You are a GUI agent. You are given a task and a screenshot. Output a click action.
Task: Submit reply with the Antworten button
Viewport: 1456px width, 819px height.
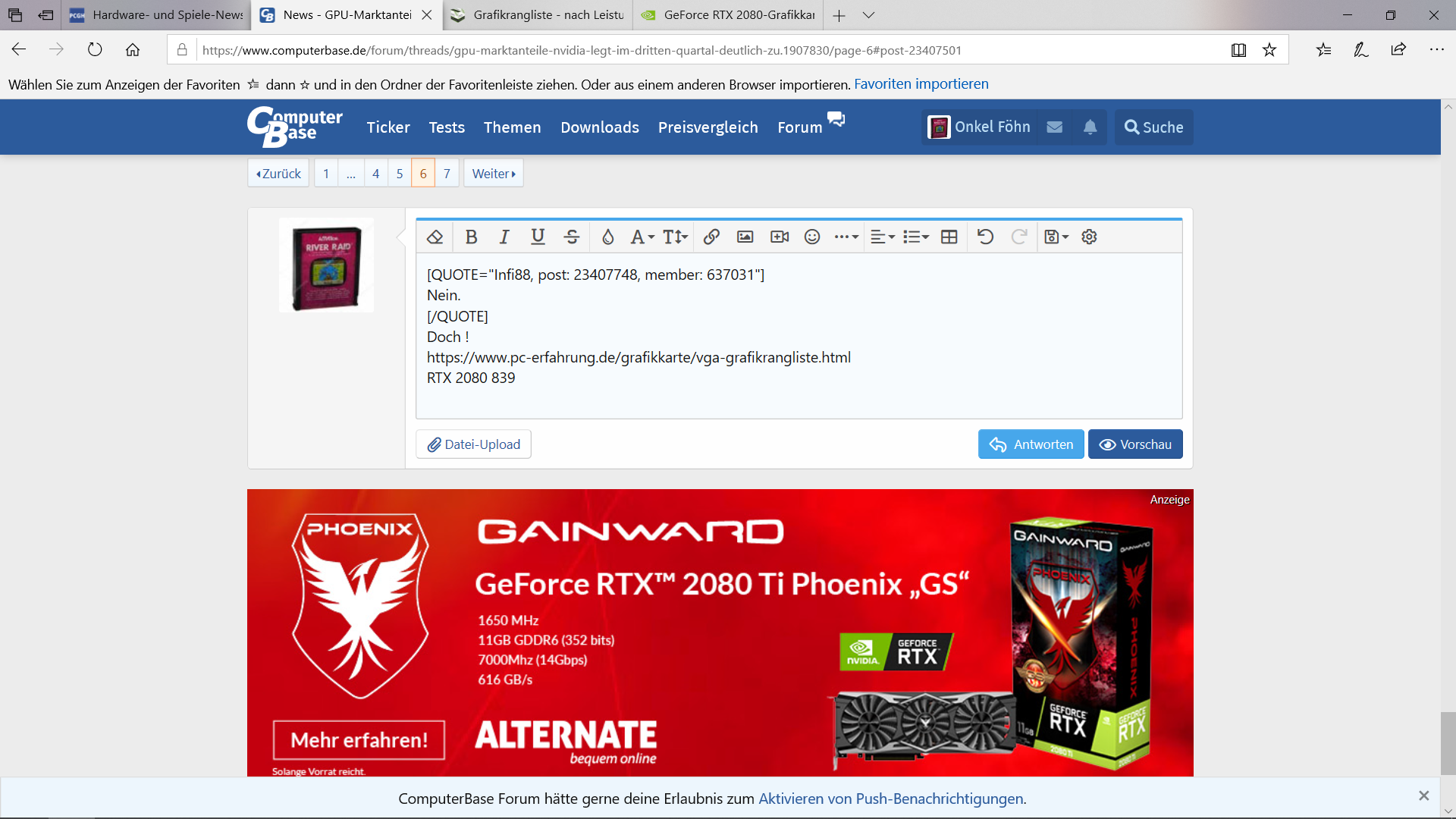(1031, 444)
